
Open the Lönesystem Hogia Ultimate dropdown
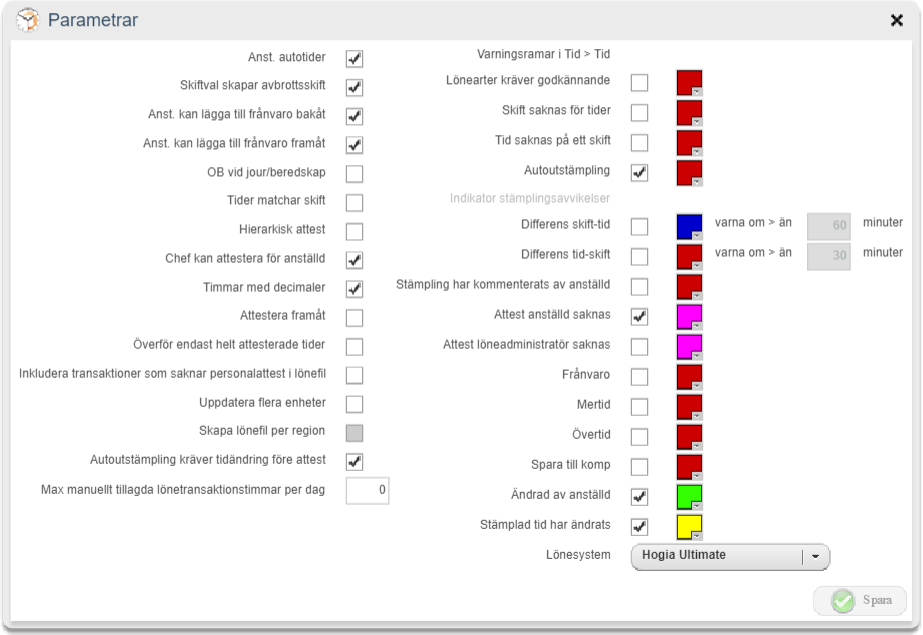[731, 557]
